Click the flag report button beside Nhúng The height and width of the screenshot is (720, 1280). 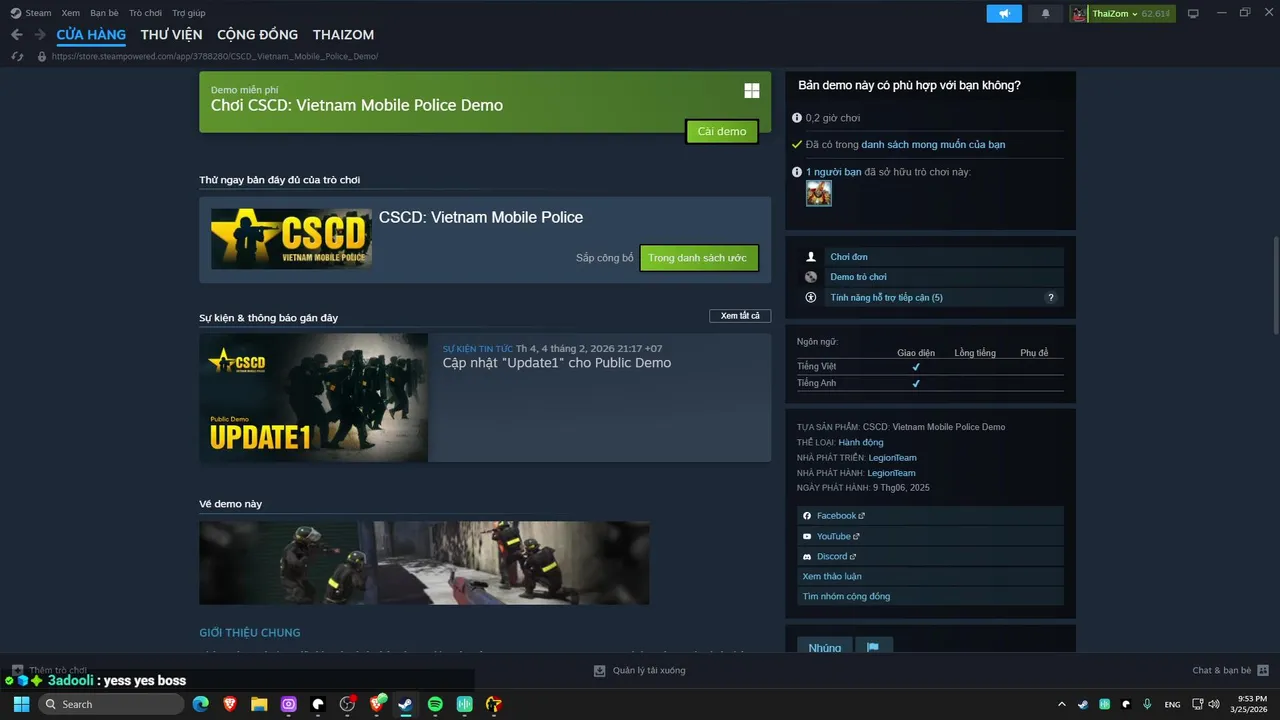tap(873, 647)
